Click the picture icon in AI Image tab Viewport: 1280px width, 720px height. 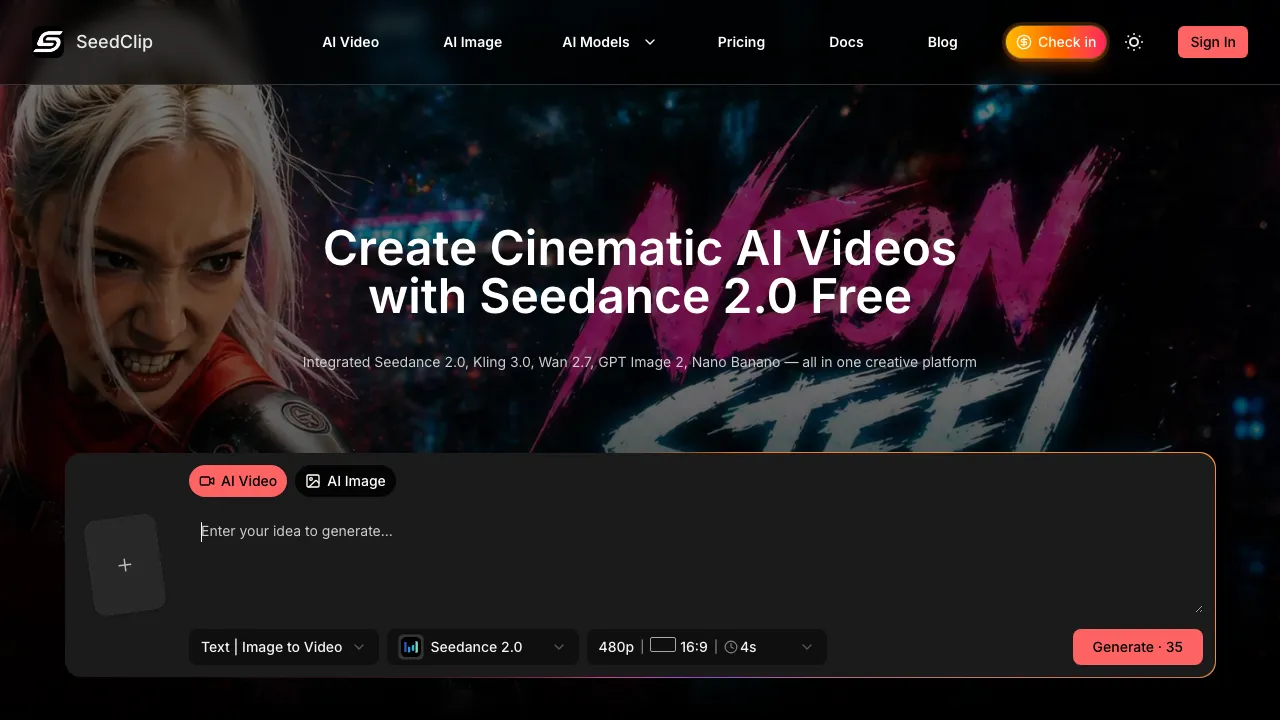[313, 481]
